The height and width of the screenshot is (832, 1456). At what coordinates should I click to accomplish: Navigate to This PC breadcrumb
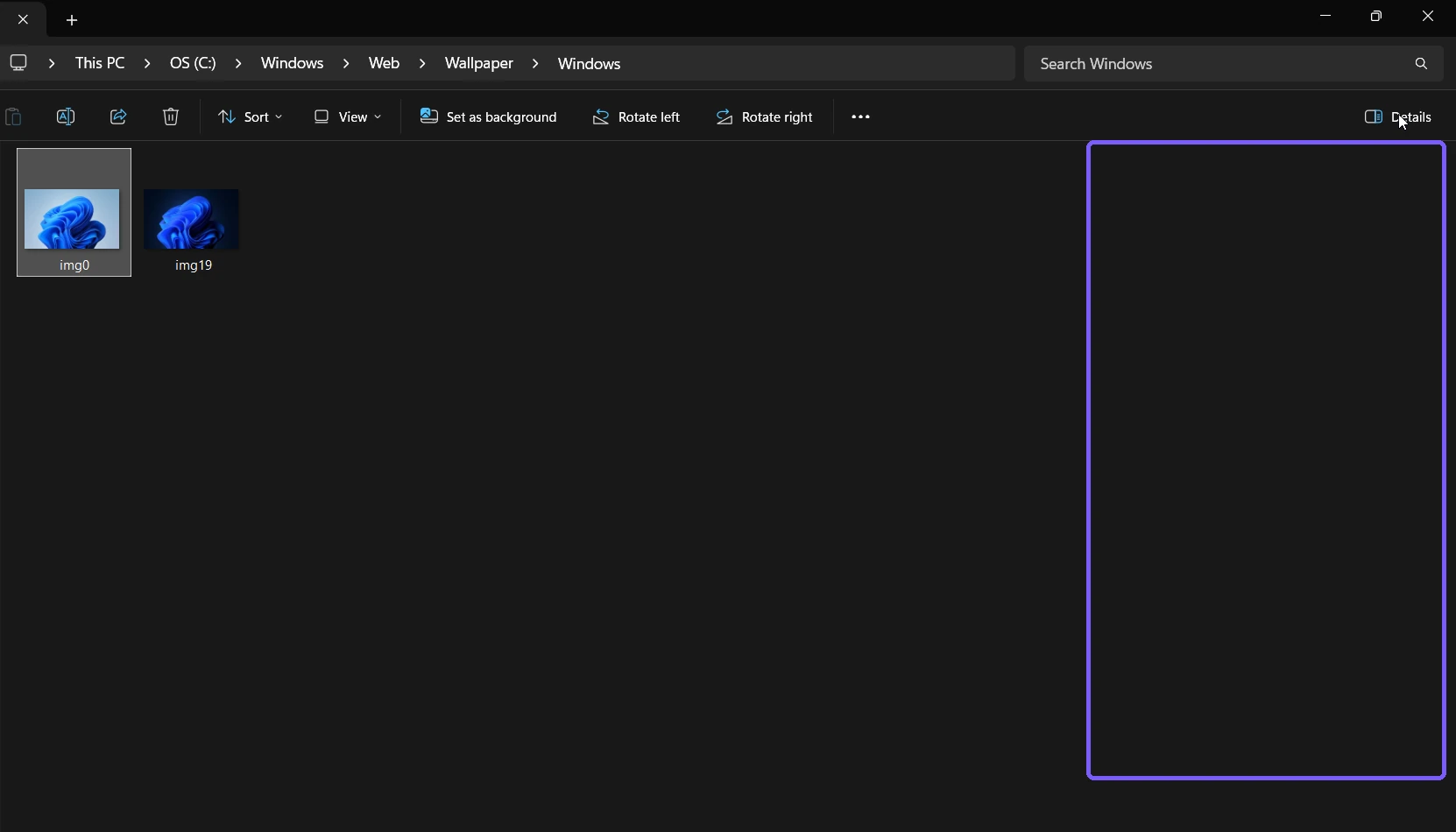pyautogui.click(x=100, y=63)
